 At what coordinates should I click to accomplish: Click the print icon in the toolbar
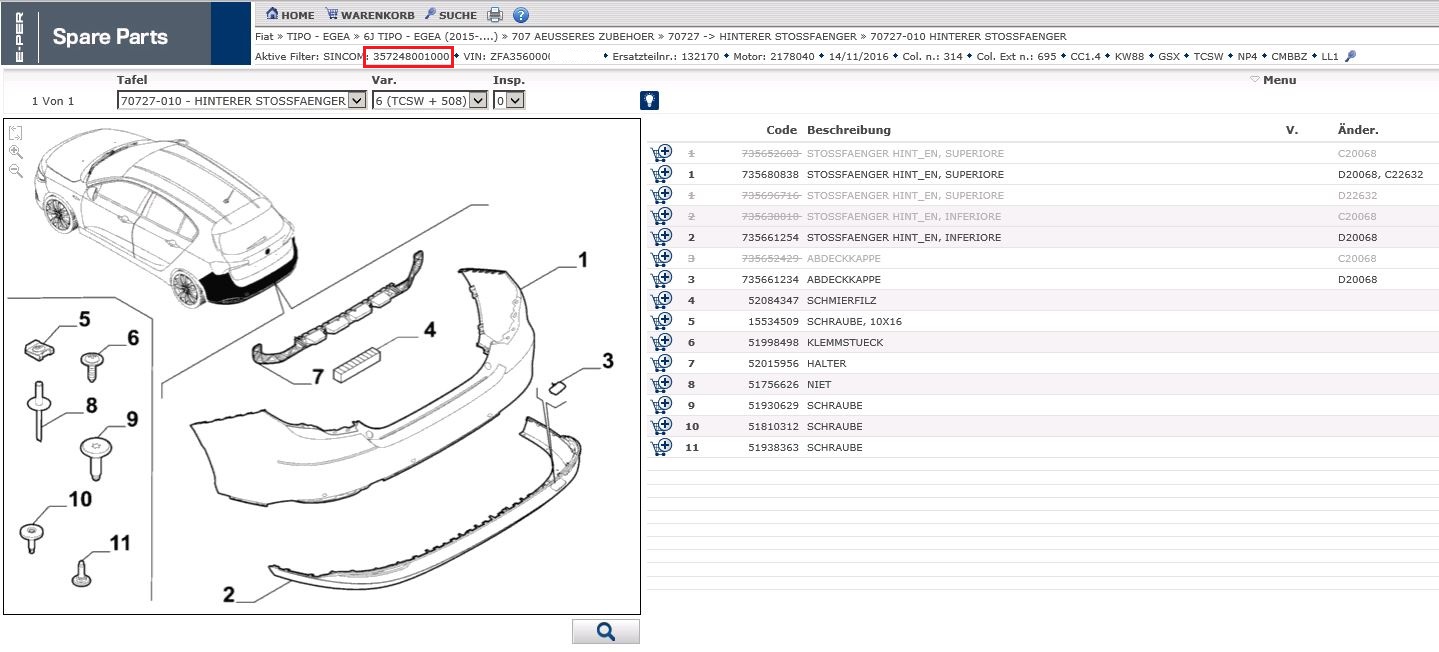coord(495,15)
